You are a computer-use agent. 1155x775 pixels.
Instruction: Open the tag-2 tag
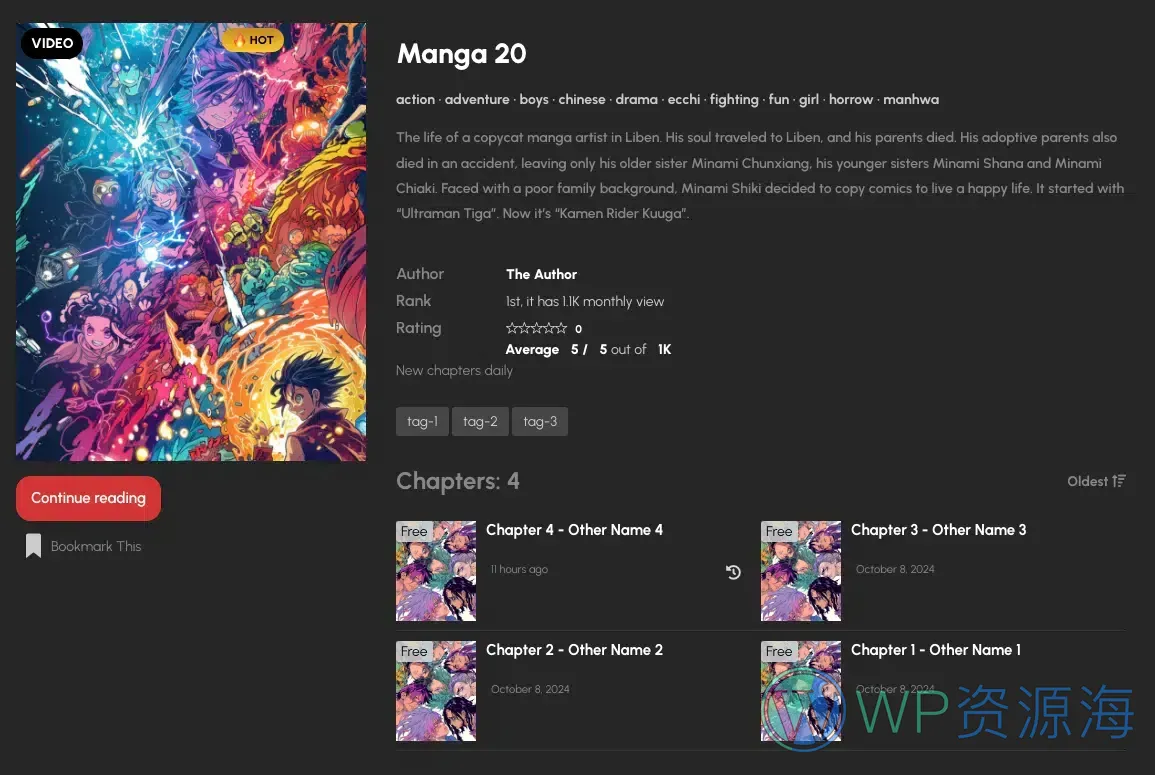pyautogui.click(x=480, y=421)
